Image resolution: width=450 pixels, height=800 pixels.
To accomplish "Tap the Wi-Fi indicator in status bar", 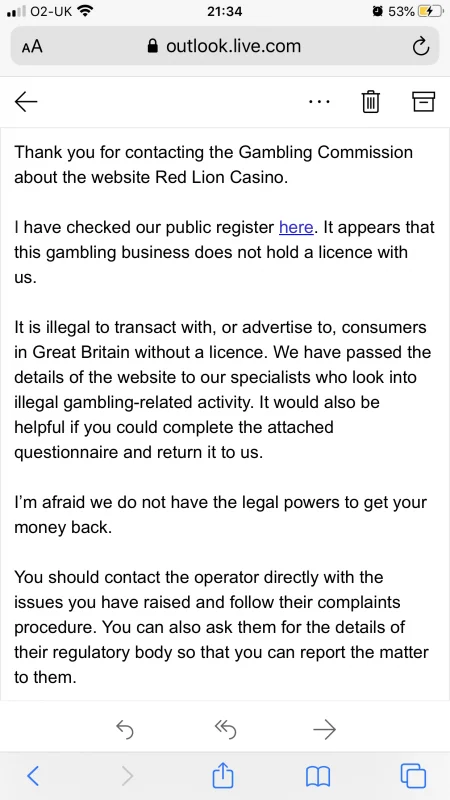I will [x=86, y=11].
